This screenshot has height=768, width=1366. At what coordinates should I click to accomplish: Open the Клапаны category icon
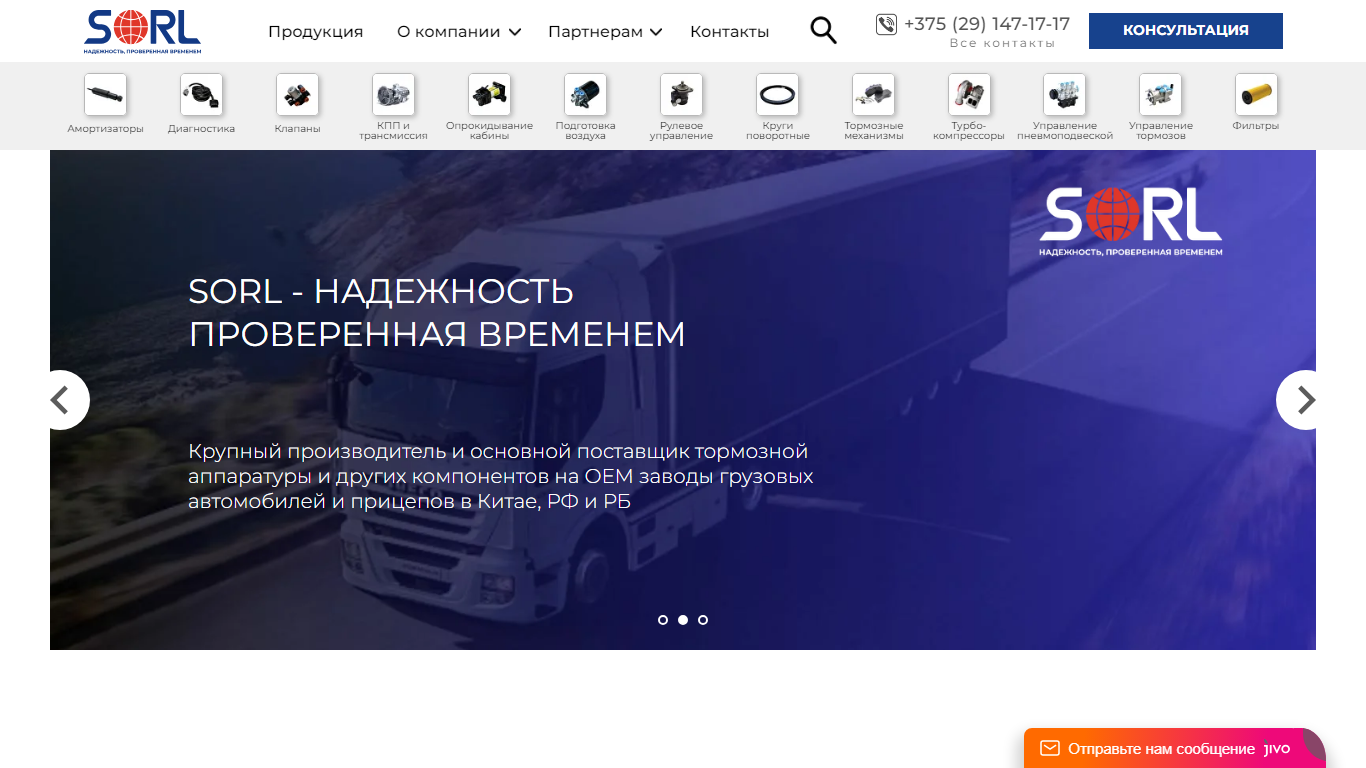(297, 95)
